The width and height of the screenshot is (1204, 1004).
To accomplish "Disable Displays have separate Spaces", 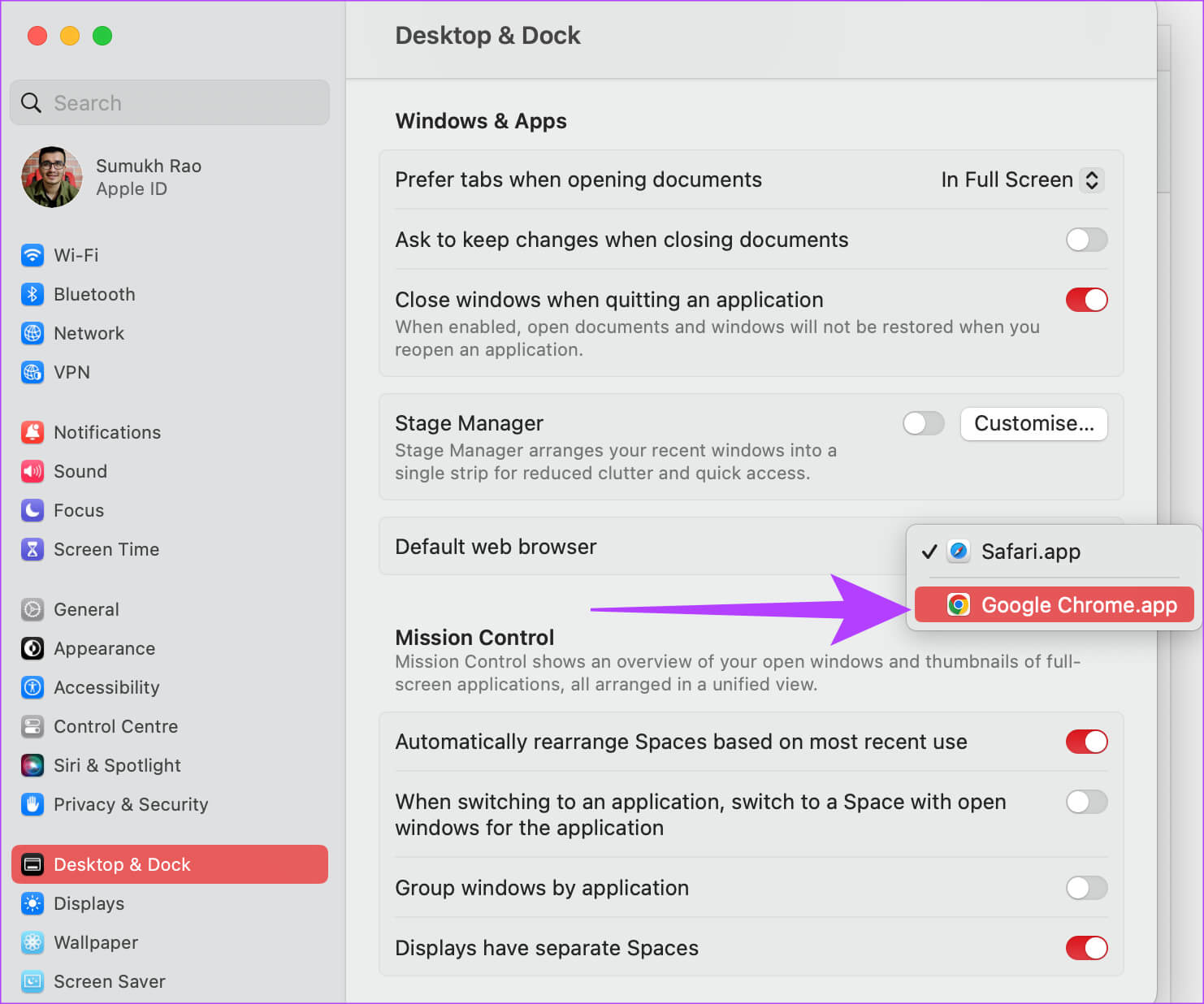I will click(1086, 948).
